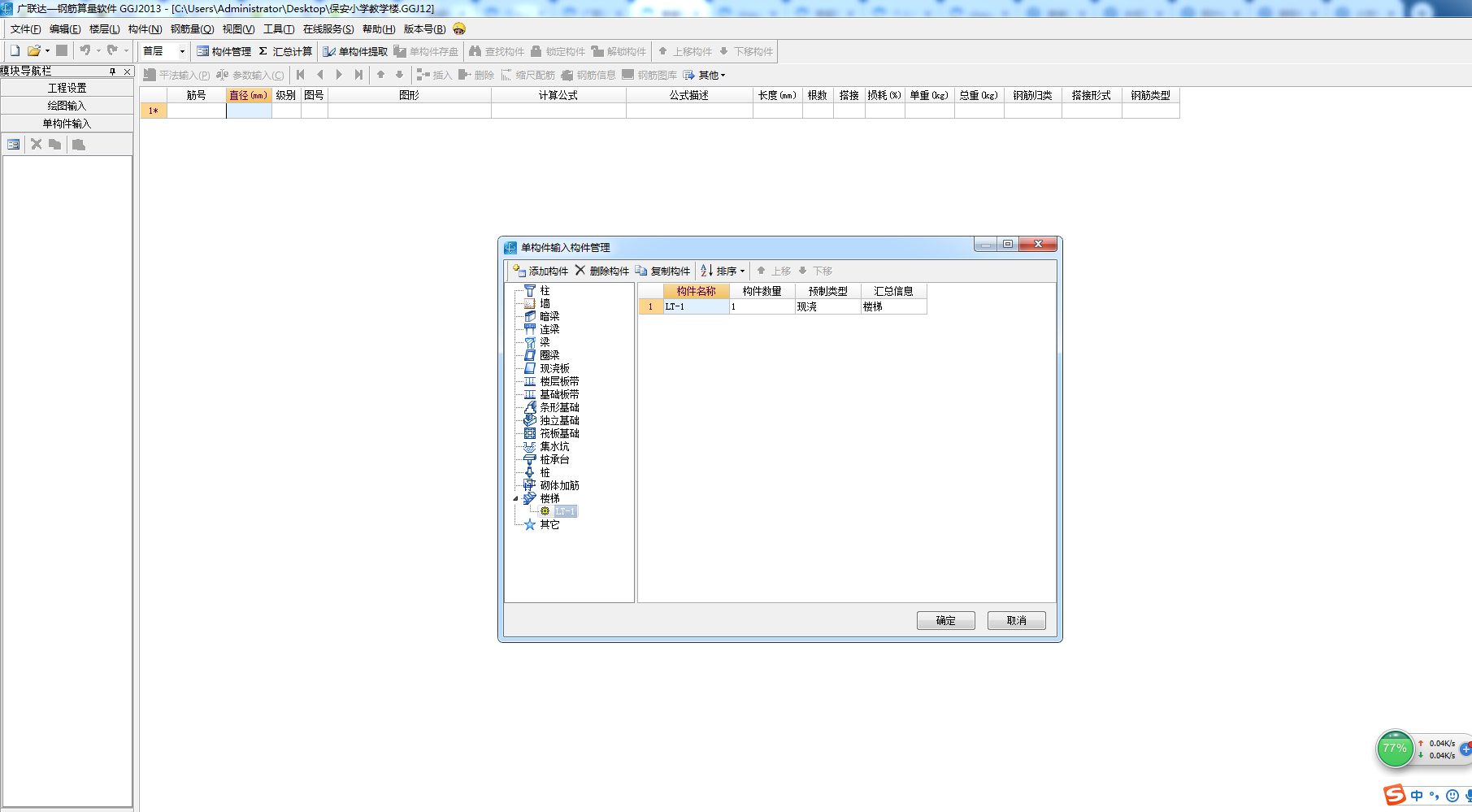Open the 视图(V) menu
This screenshot has height=812, width=1472.
point(239,29)
